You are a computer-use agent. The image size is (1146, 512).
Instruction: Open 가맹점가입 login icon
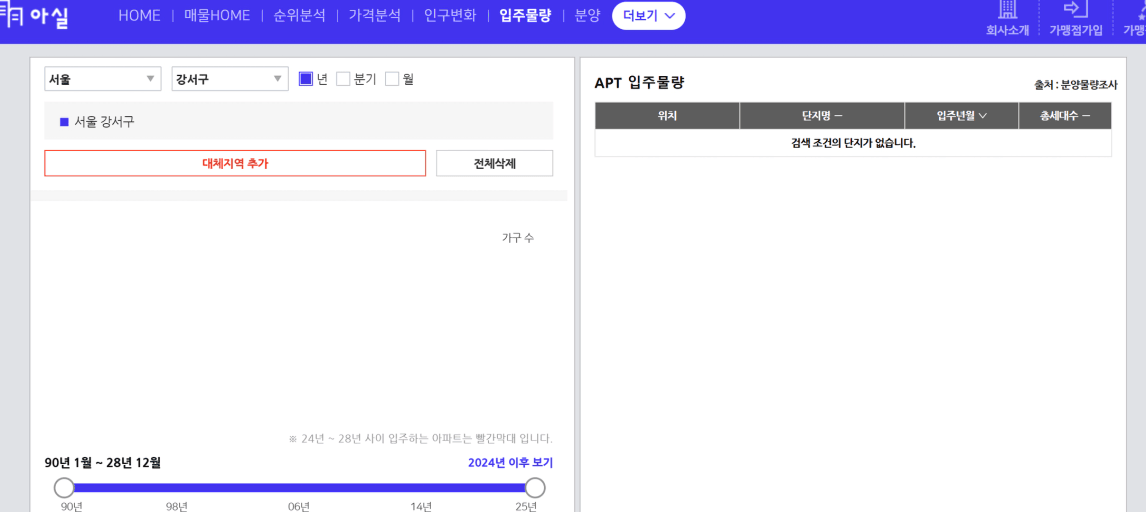(x=1076, y=9)
